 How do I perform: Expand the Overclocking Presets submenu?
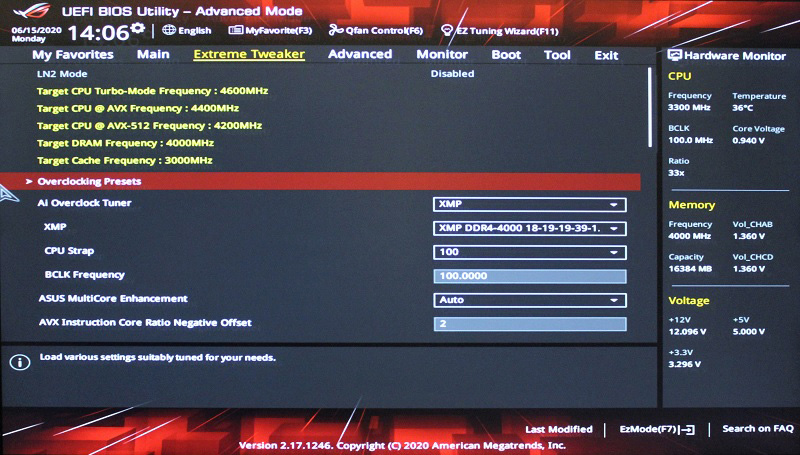tap(320, 182)
